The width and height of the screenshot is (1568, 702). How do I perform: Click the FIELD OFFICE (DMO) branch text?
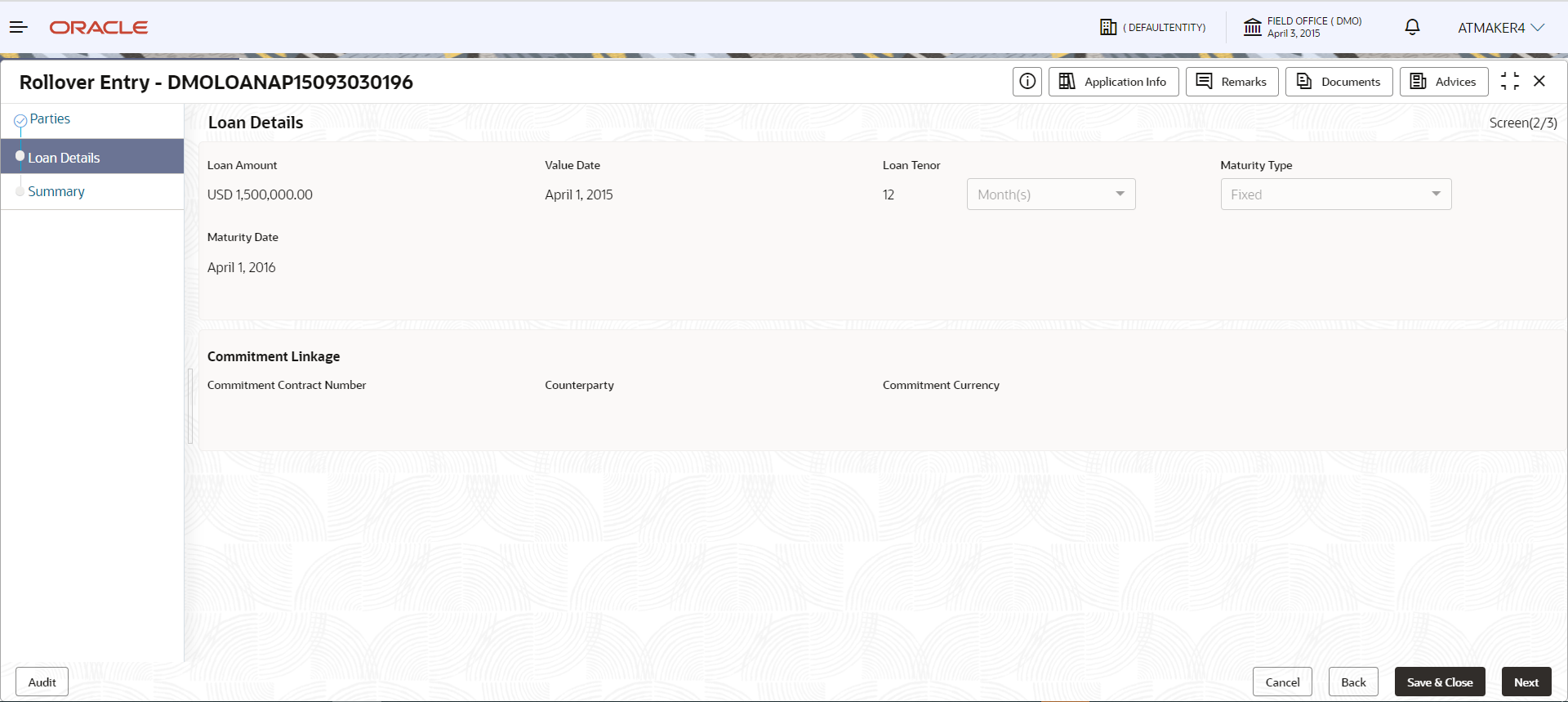1315,21
